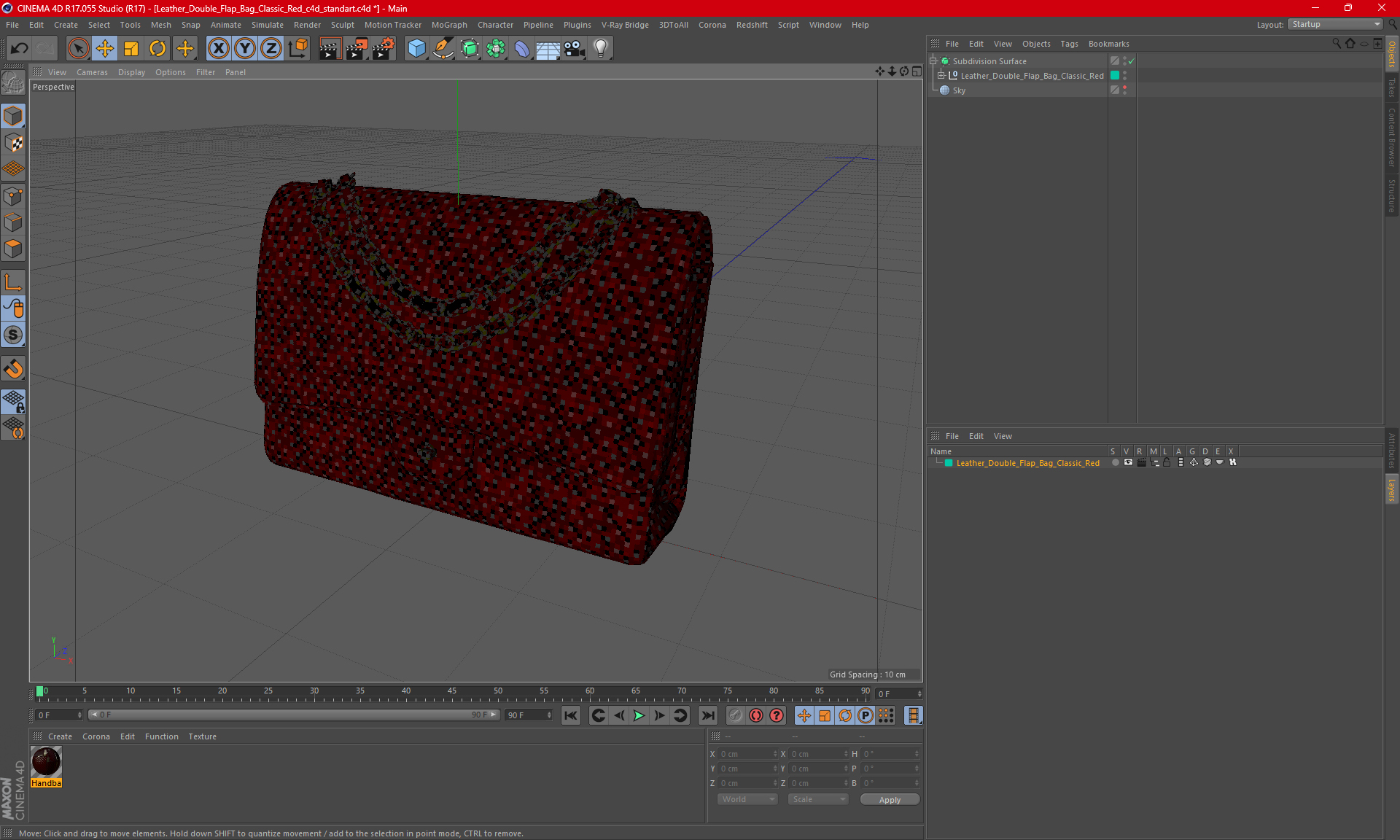Image resolution: width=1400 pixels, height=840 pixels.
Task: Open the Layout Startup dropdown
Action: (x=1336, y=24)
